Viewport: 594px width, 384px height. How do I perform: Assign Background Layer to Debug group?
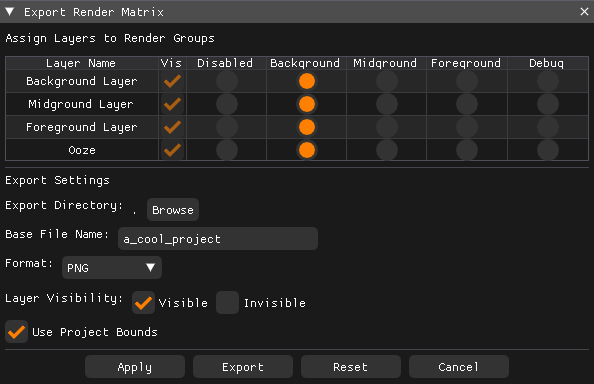pos(548,81)
